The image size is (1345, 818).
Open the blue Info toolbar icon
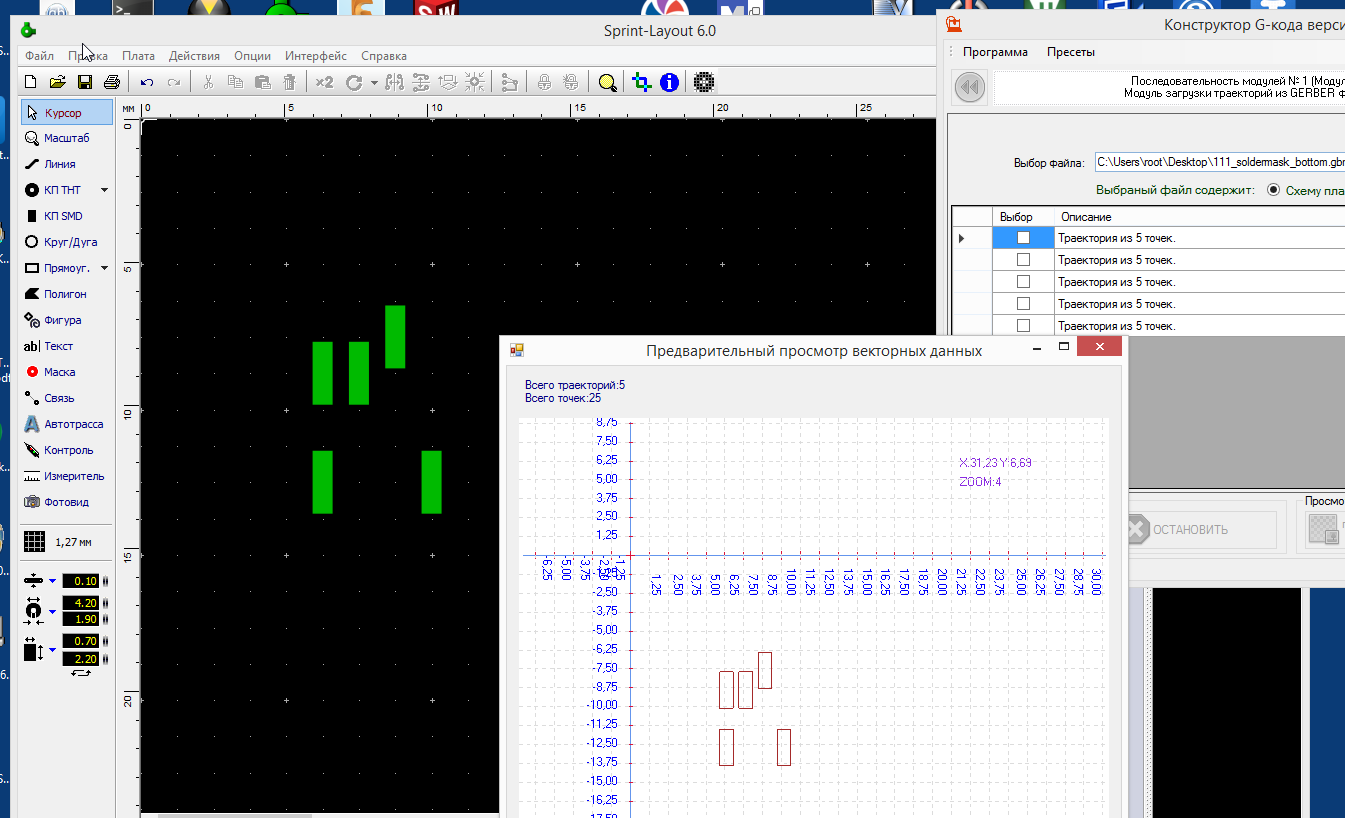(669, 82)
